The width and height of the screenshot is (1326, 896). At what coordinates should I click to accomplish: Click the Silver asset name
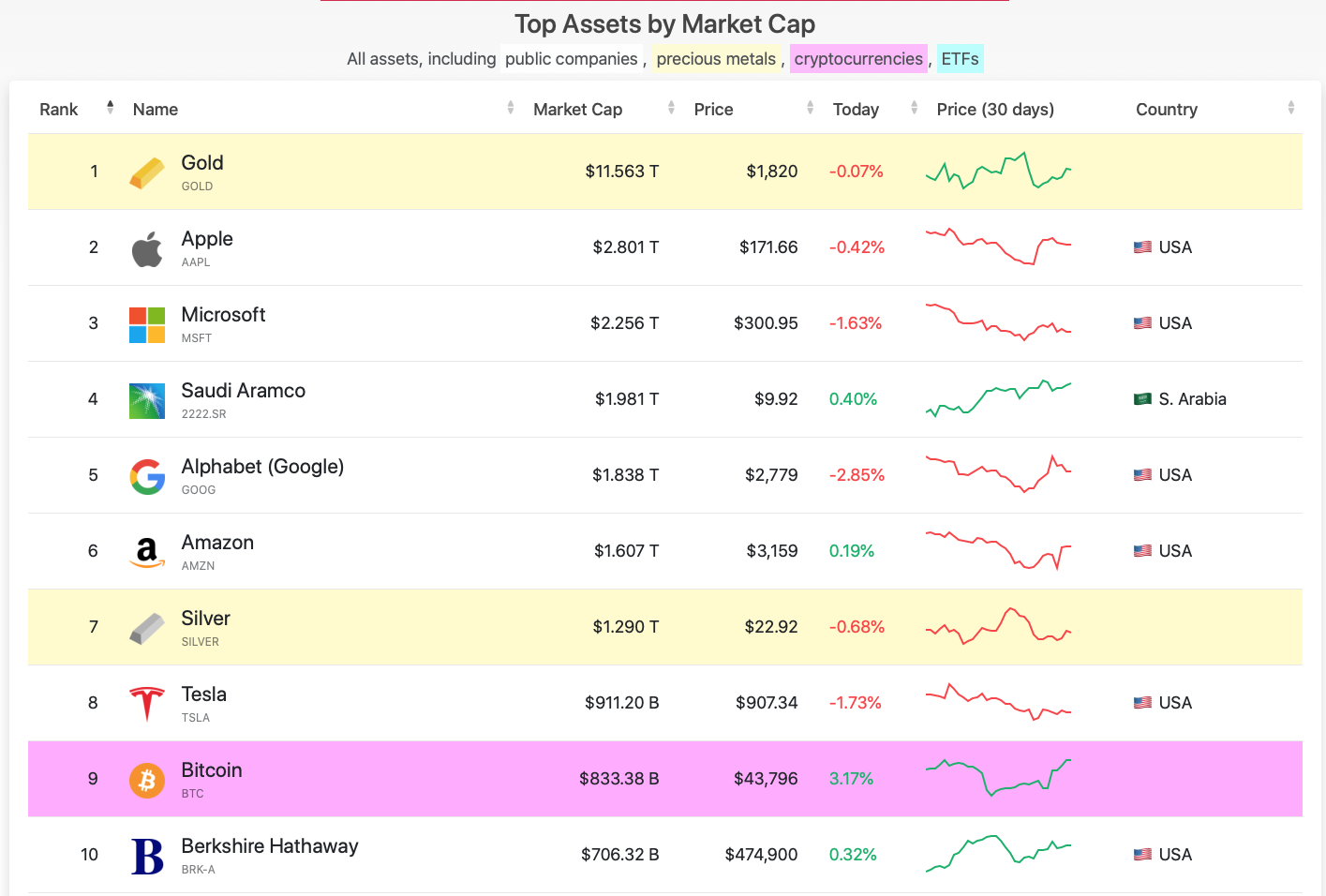coord(205,619)
